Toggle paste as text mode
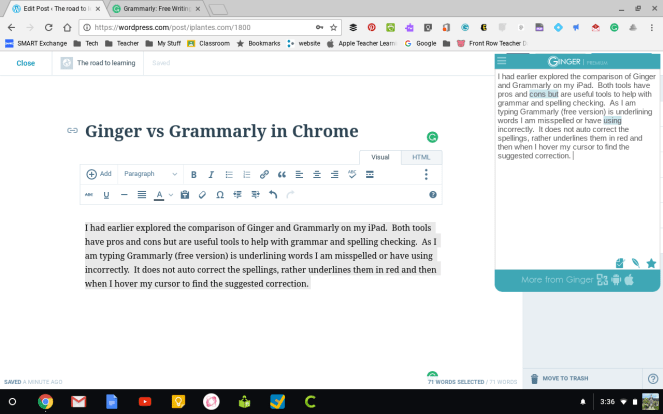663x414 pixels. [185, 195]
